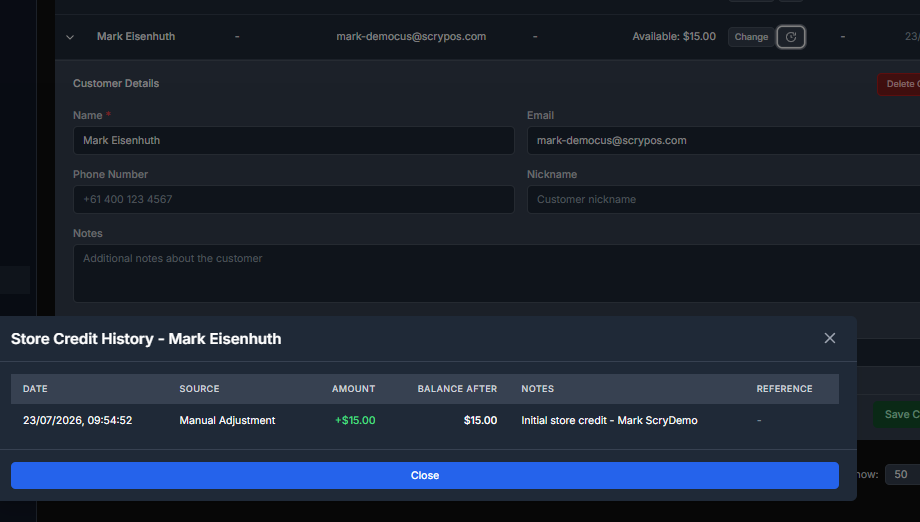Edit the Email field in Customer Details
The width and height of the screenshot is (920, 522).
pyautogui.click(x=723, y=141)
